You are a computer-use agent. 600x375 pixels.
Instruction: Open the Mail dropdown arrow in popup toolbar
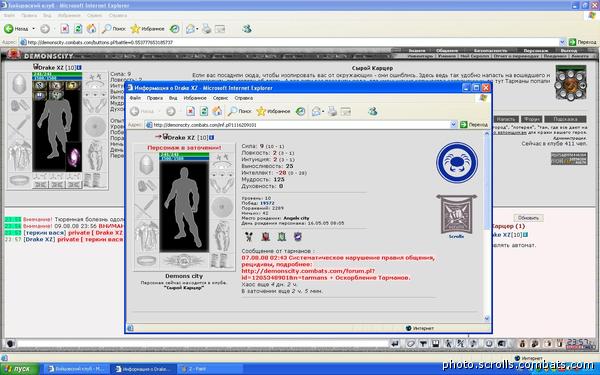coord(323,111)
